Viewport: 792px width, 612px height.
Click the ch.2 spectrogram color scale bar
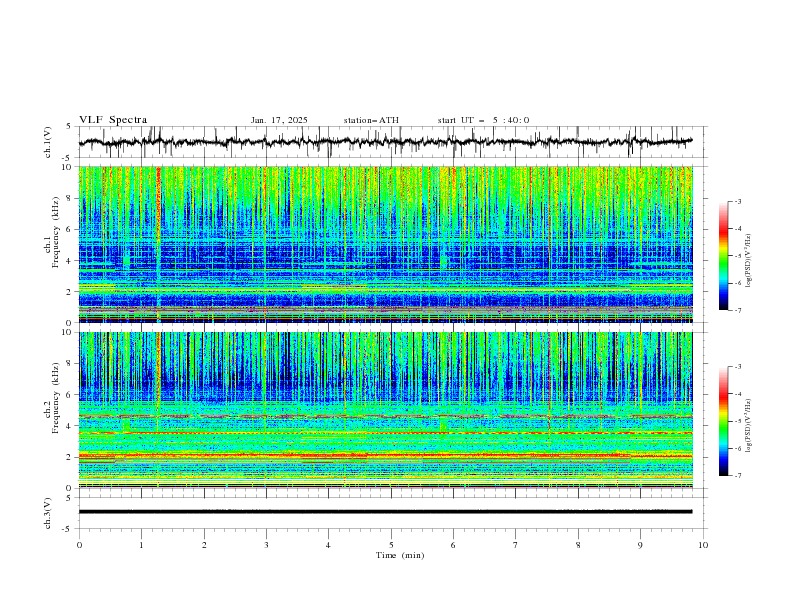coord(724,421)
